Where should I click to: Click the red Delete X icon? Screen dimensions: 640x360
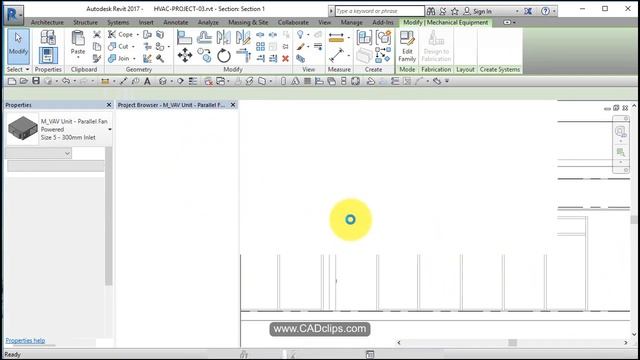pyautogui.click(x=285, y=58)
